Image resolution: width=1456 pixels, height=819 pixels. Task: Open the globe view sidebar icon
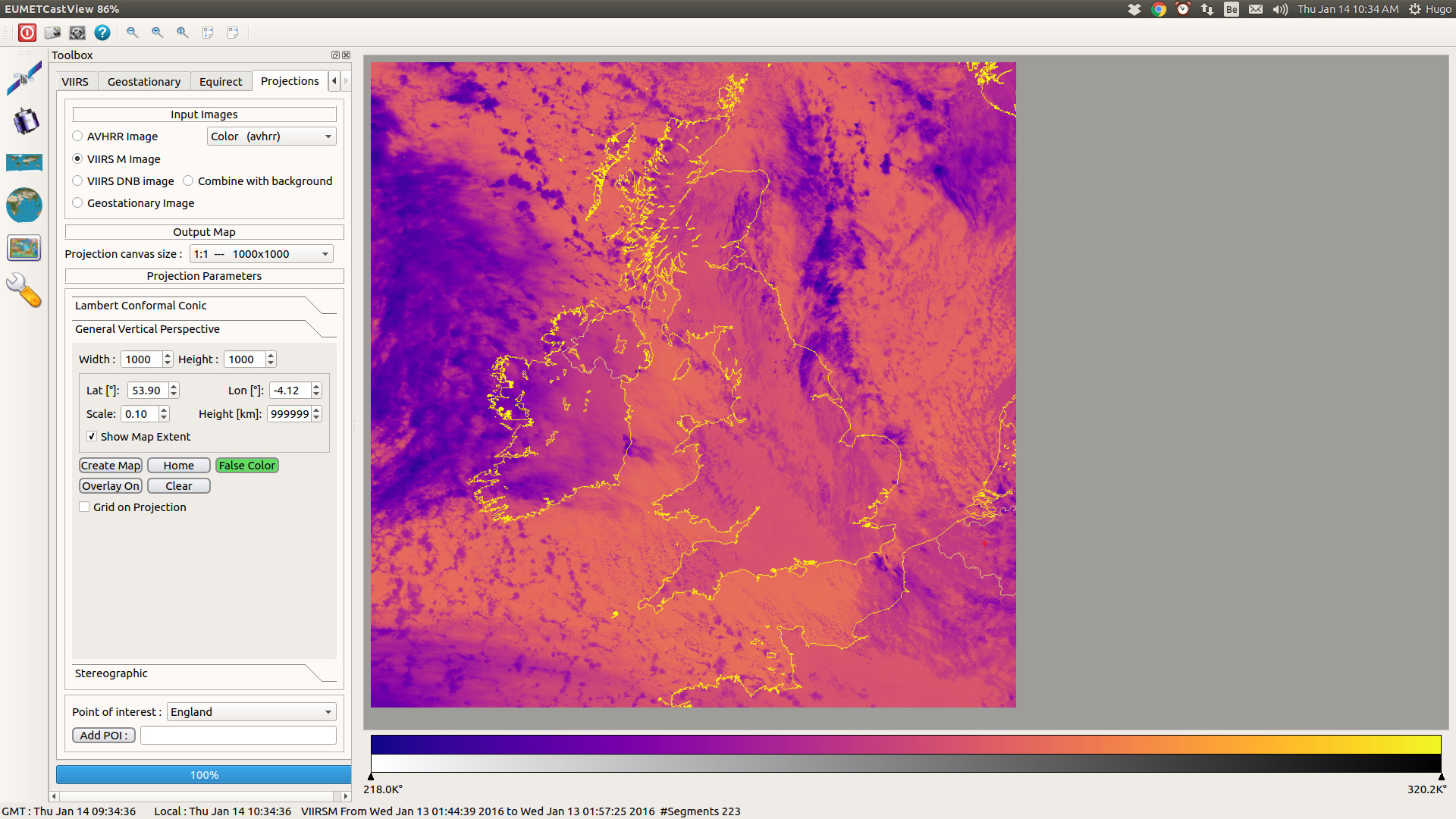pyautogui.click(x=24, y=205)
